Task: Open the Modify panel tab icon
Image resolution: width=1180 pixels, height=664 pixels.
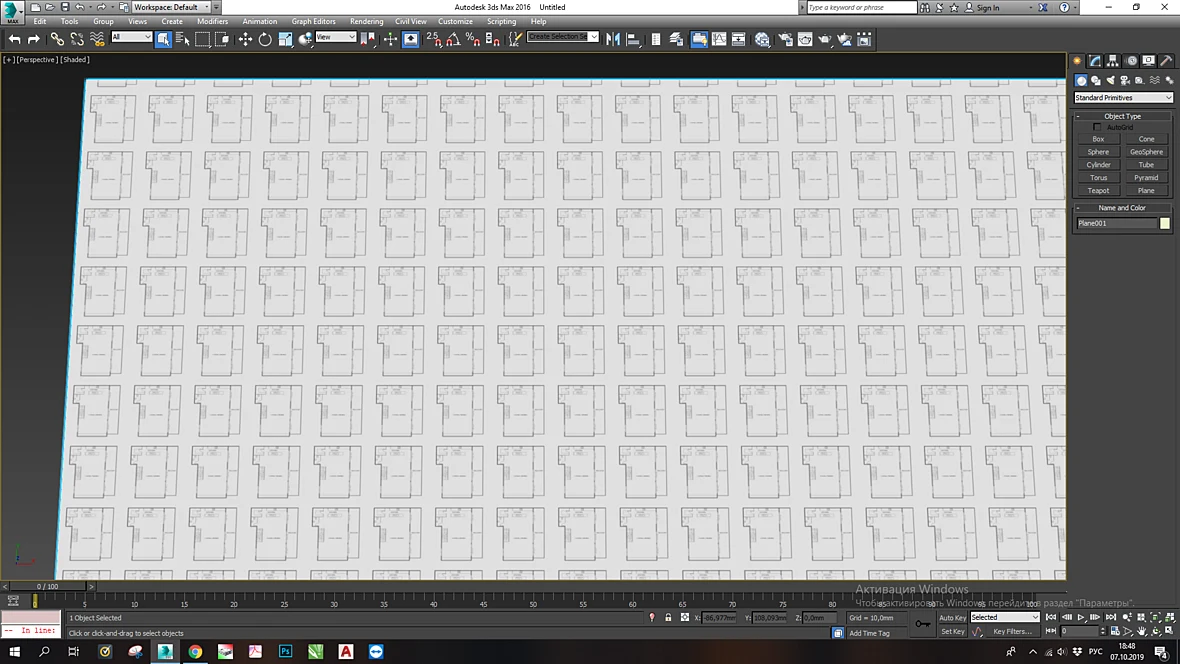Action: click(x=1095, y=60)
